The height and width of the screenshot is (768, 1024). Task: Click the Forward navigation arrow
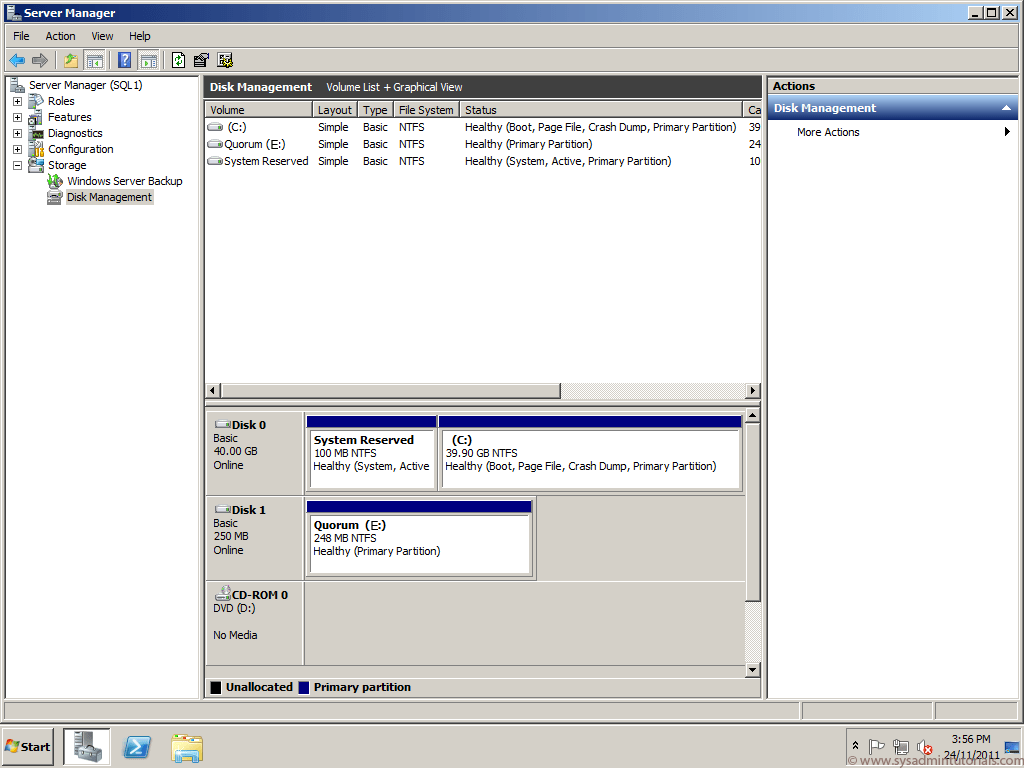[x=38, y=60]
